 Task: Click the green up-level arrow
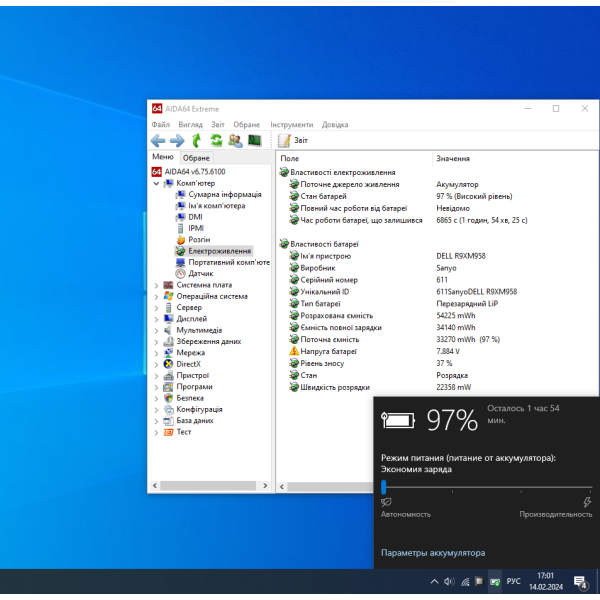click(x=197, y=140)
